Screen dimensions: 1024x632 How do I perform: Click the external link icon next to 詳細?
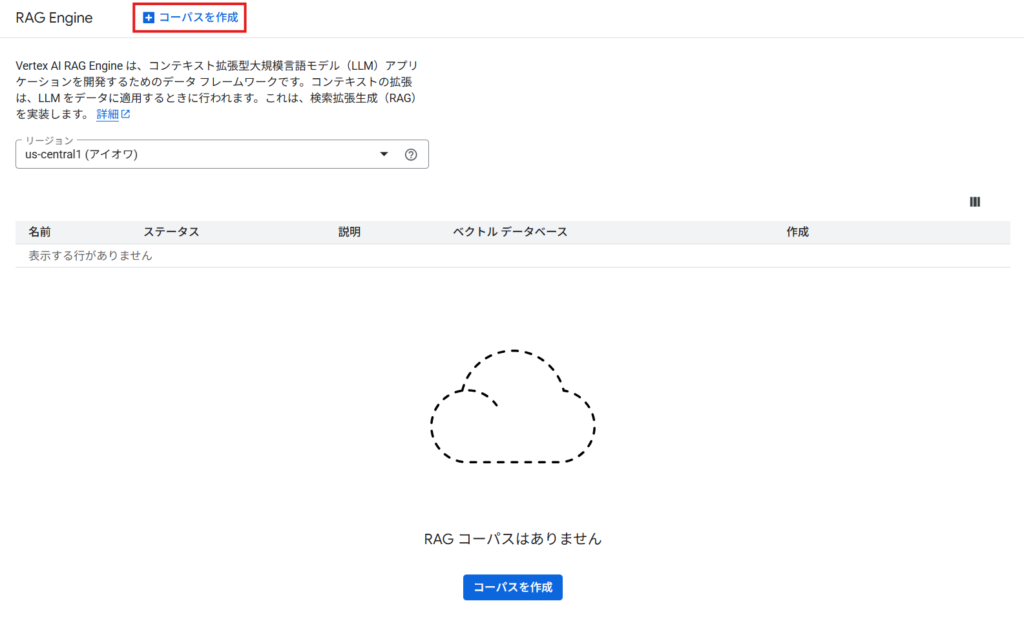point(125,114)
